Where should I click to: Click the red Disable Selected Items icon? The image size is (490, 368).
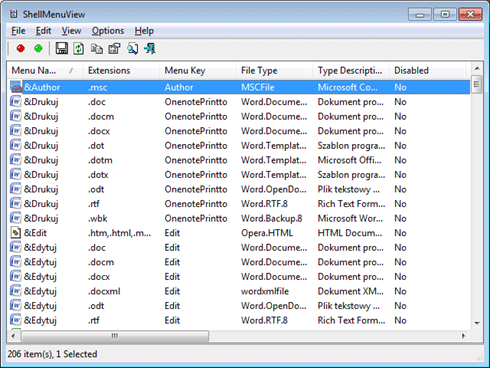point(21,49)
